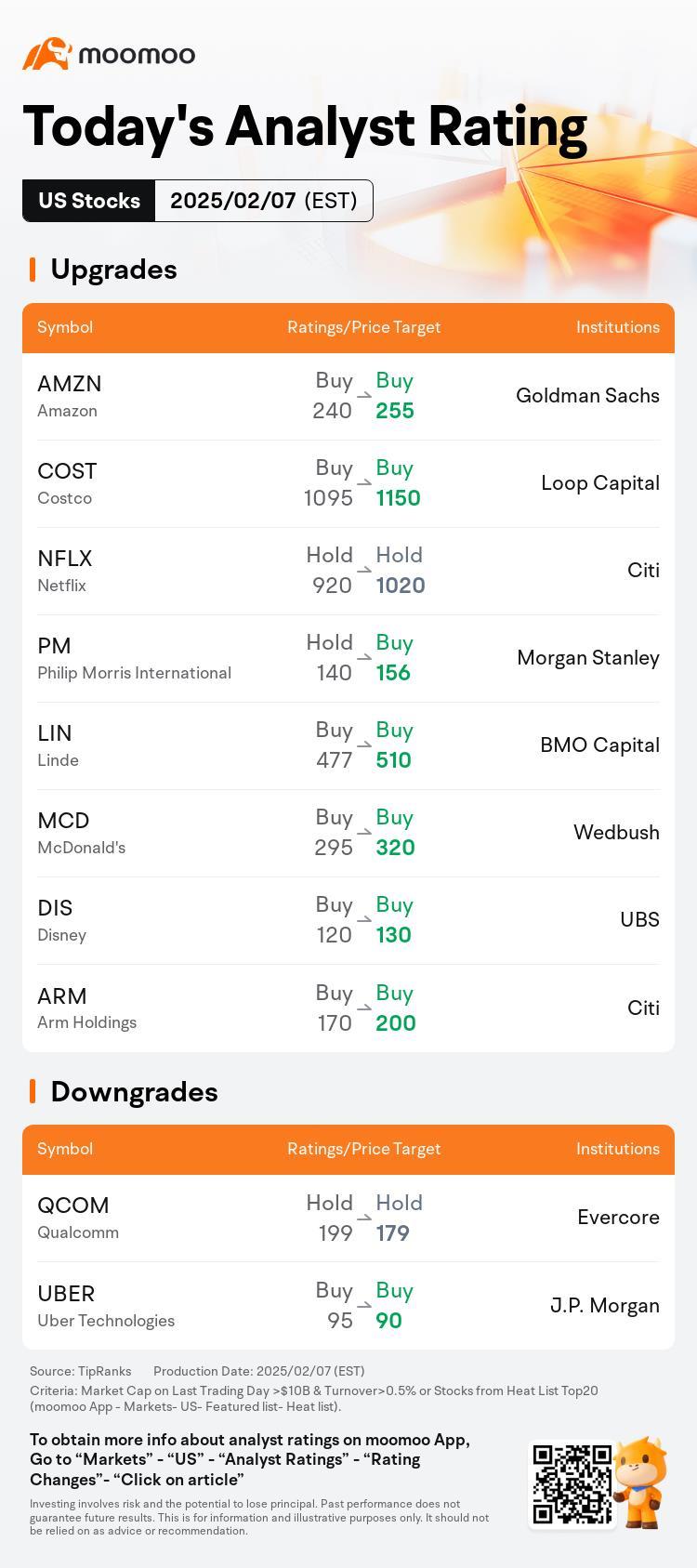
Task: Select the 2025/02/07 (EST) date label
Action: pos(264,201)
